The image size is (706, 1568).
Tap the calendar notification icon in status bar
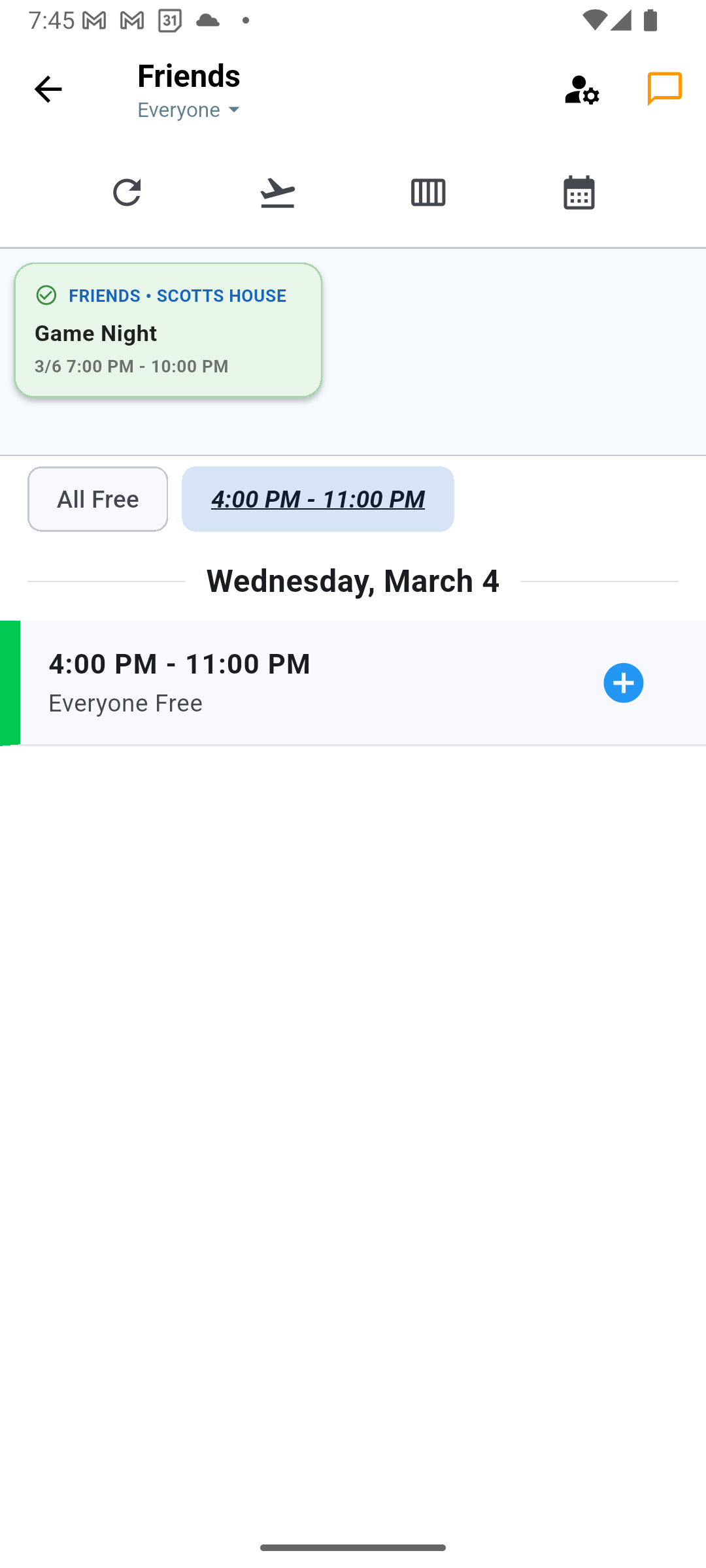pos(169,21)
